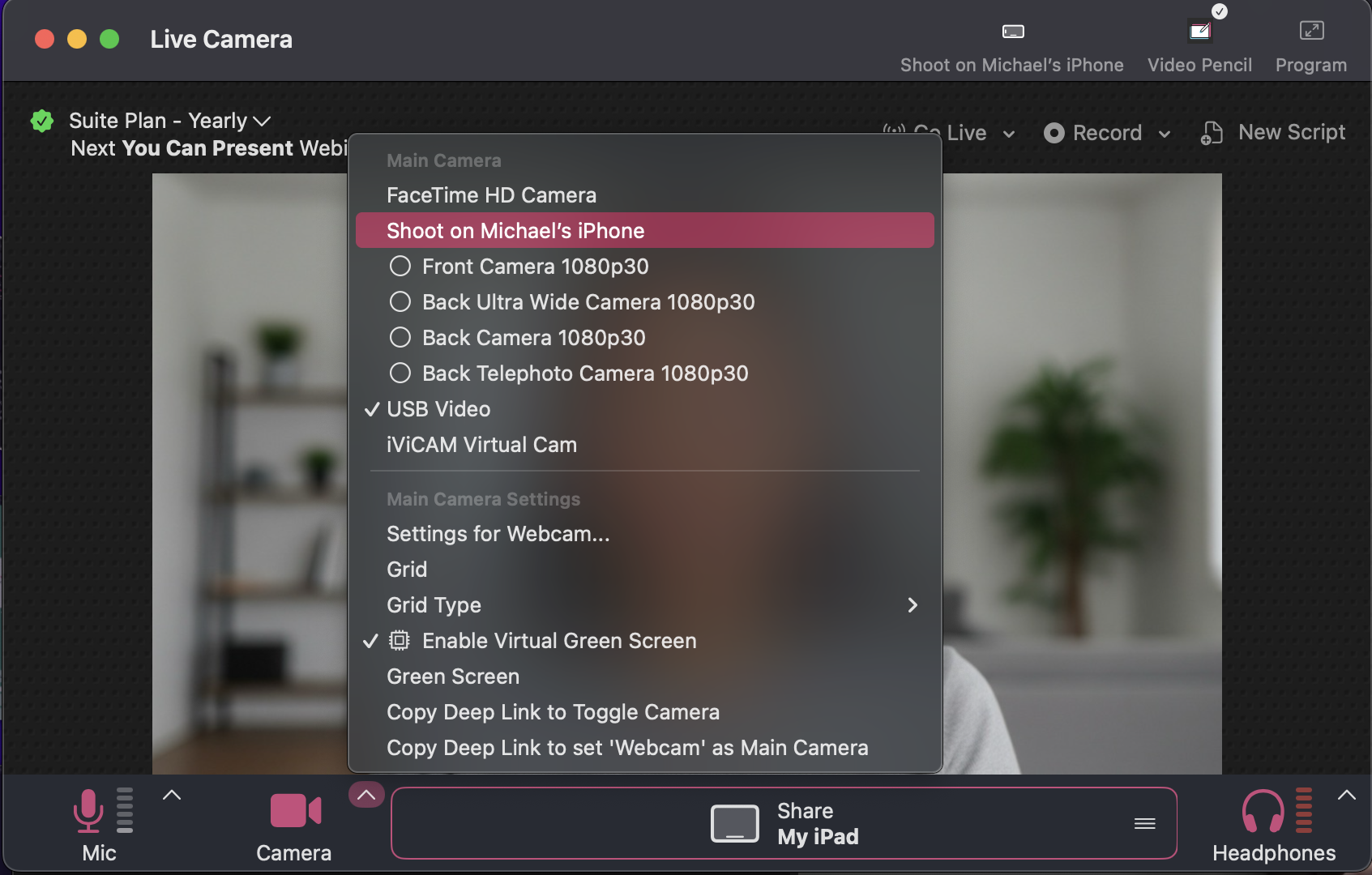Click the Next You Can Present Webinar link
Screen dimensions: 1372x875
209,148
